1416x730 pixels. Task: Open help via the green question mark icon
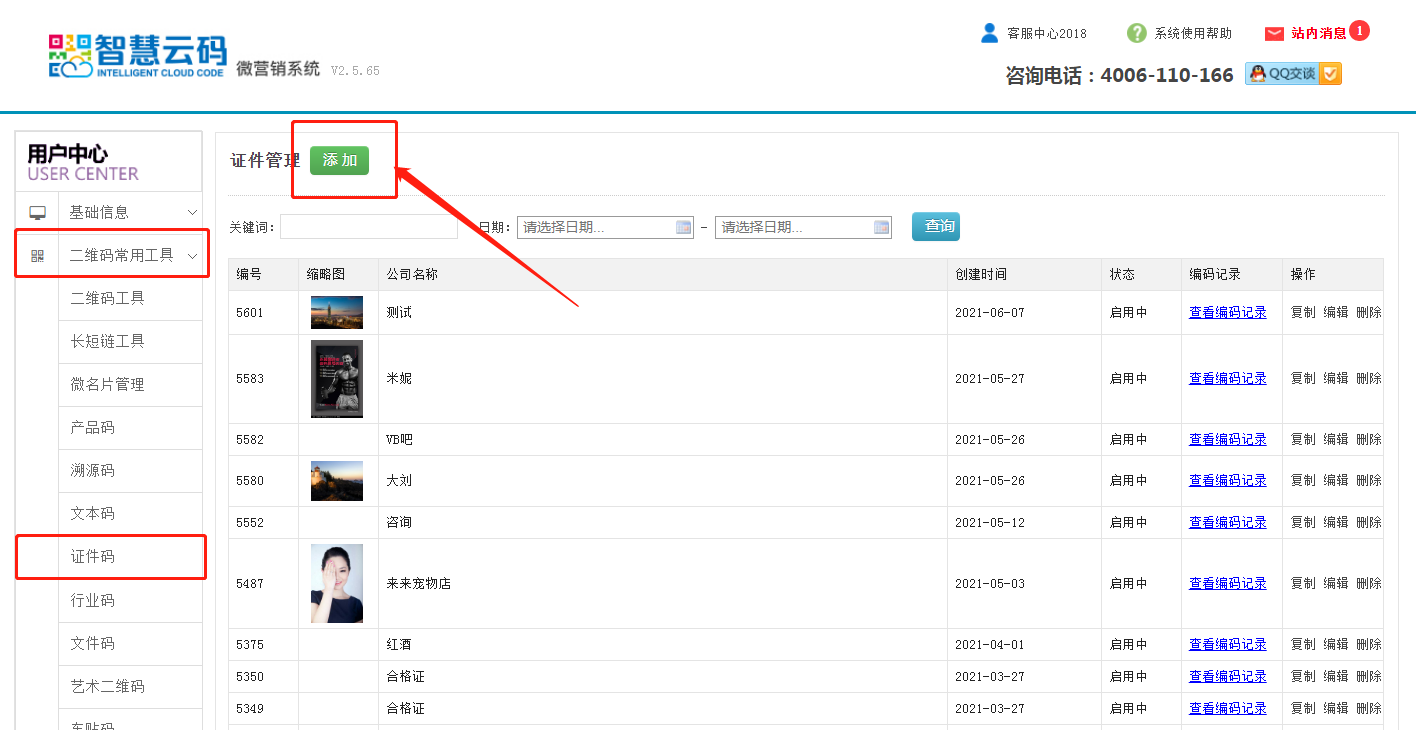[x=1136, y=33]
